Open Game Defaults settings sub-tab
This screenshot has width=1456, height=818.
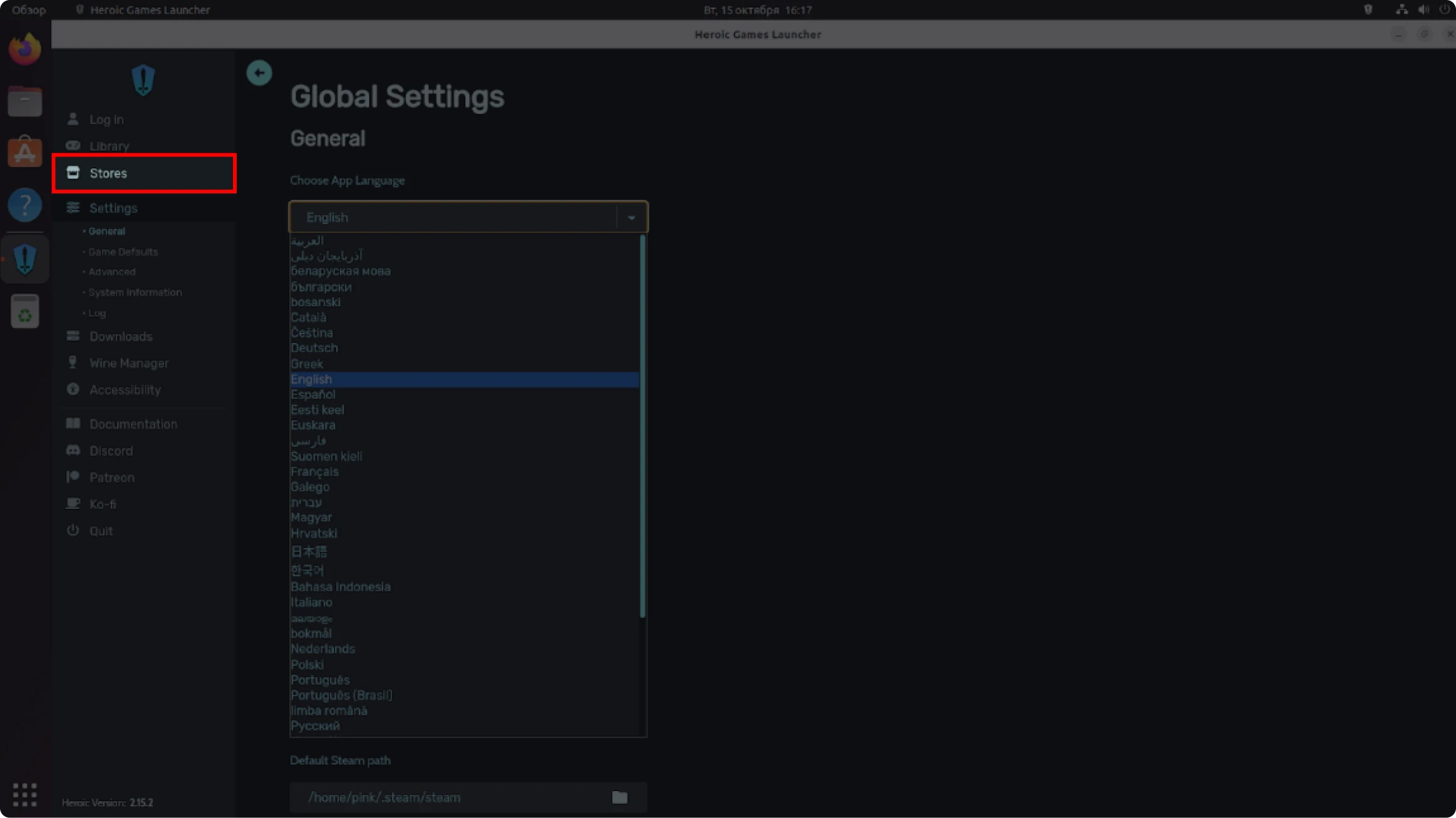tap(123, 252)
